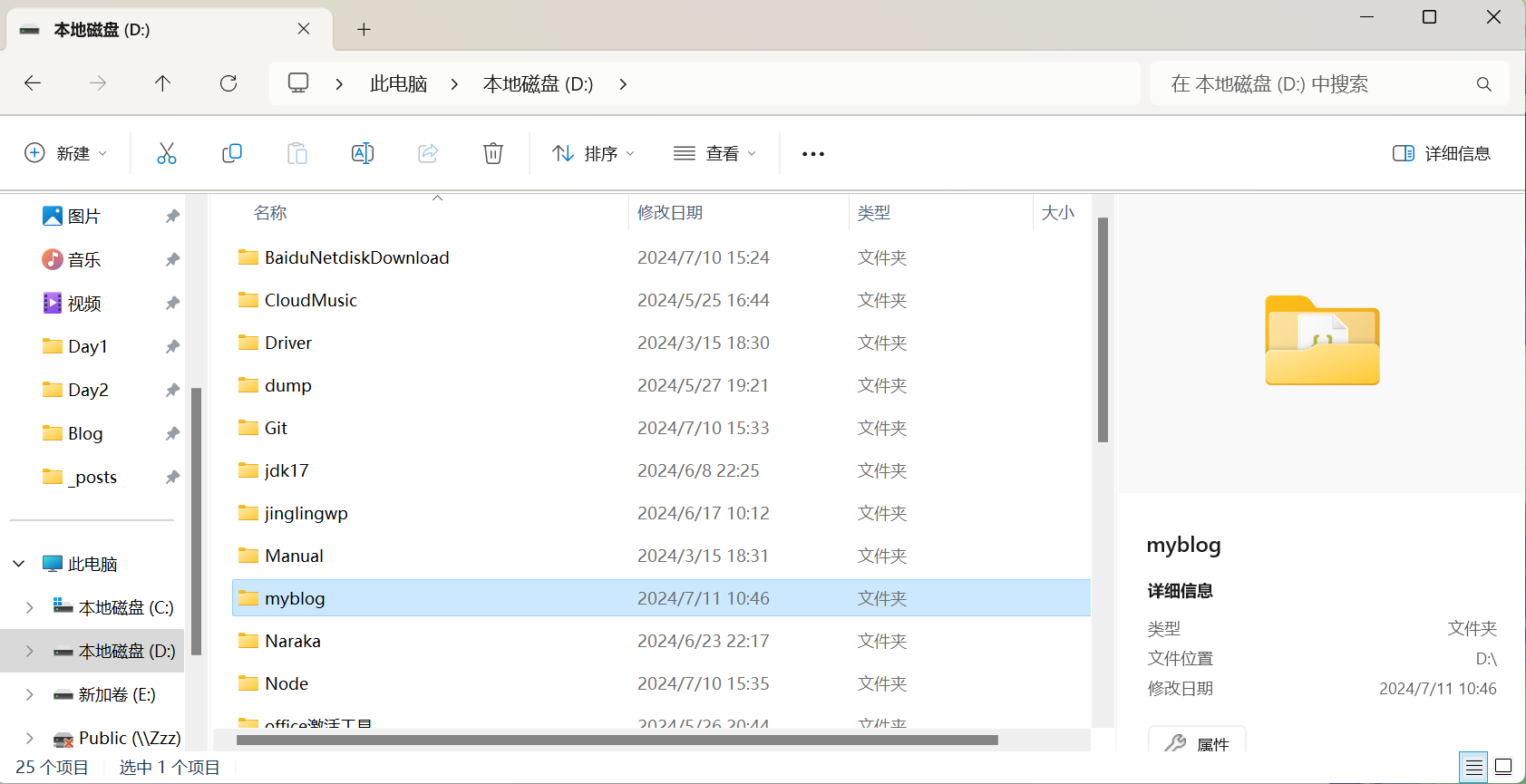Toggle the 详细信息 details pane
The height and width of the screenshot is (784, 1526).
point(1442,153)
